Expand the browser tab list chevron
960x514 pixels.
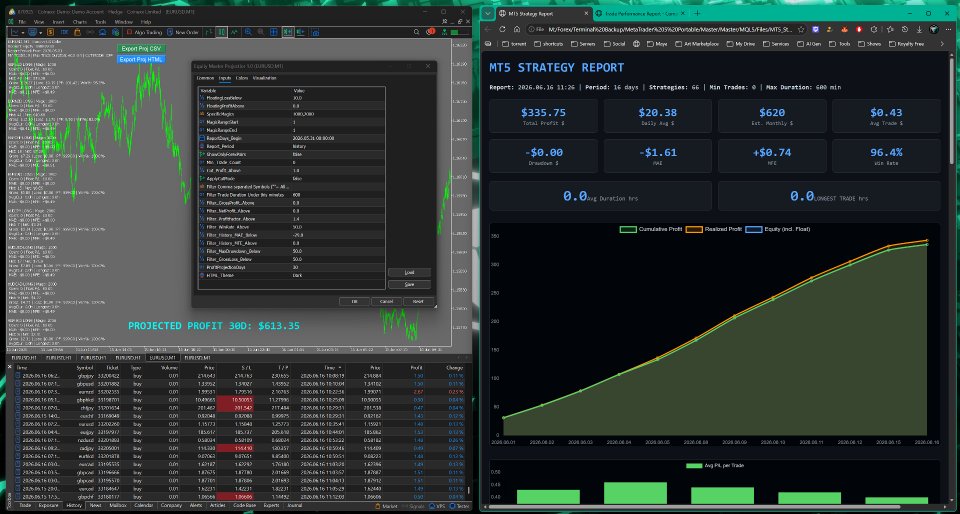pyautogui.click(x=487, y=13)
